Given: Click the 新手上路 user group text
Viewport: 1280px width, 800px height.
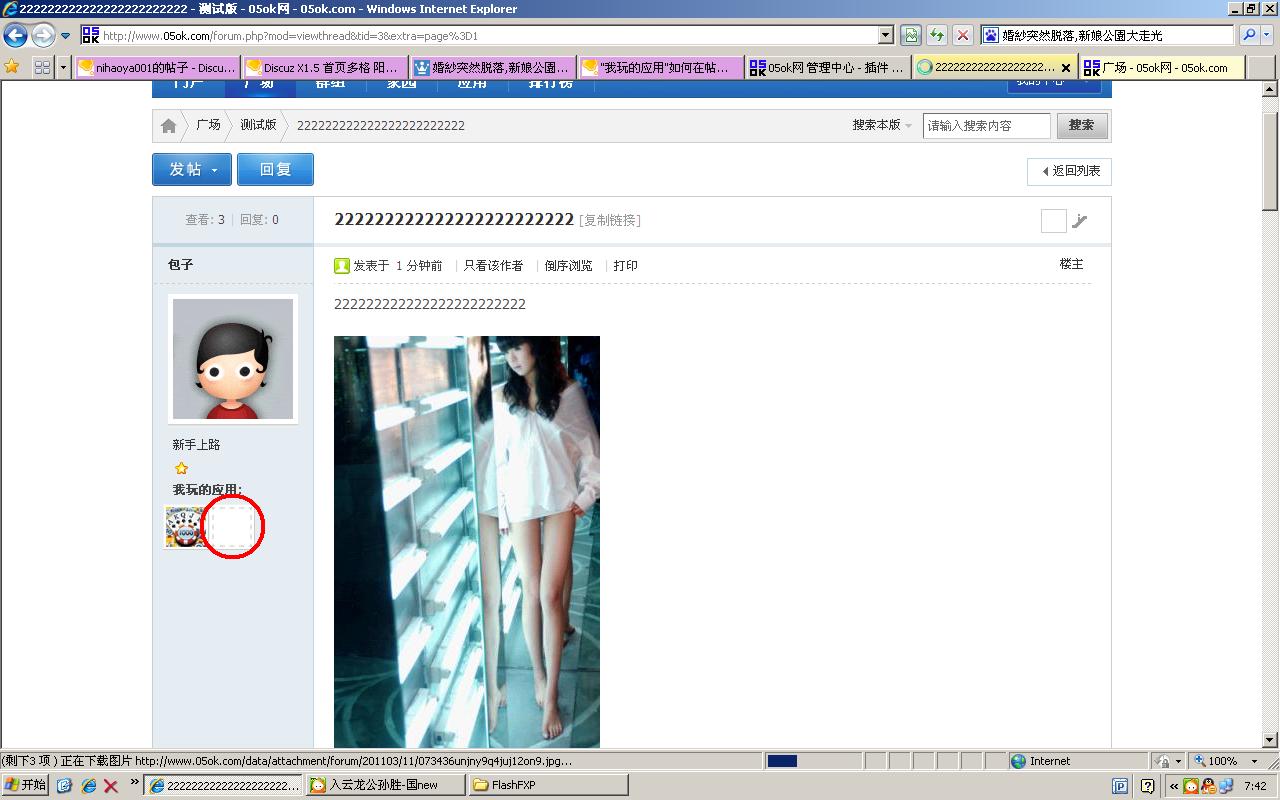Looking at the screenshot, I should (x=196, y=445).
